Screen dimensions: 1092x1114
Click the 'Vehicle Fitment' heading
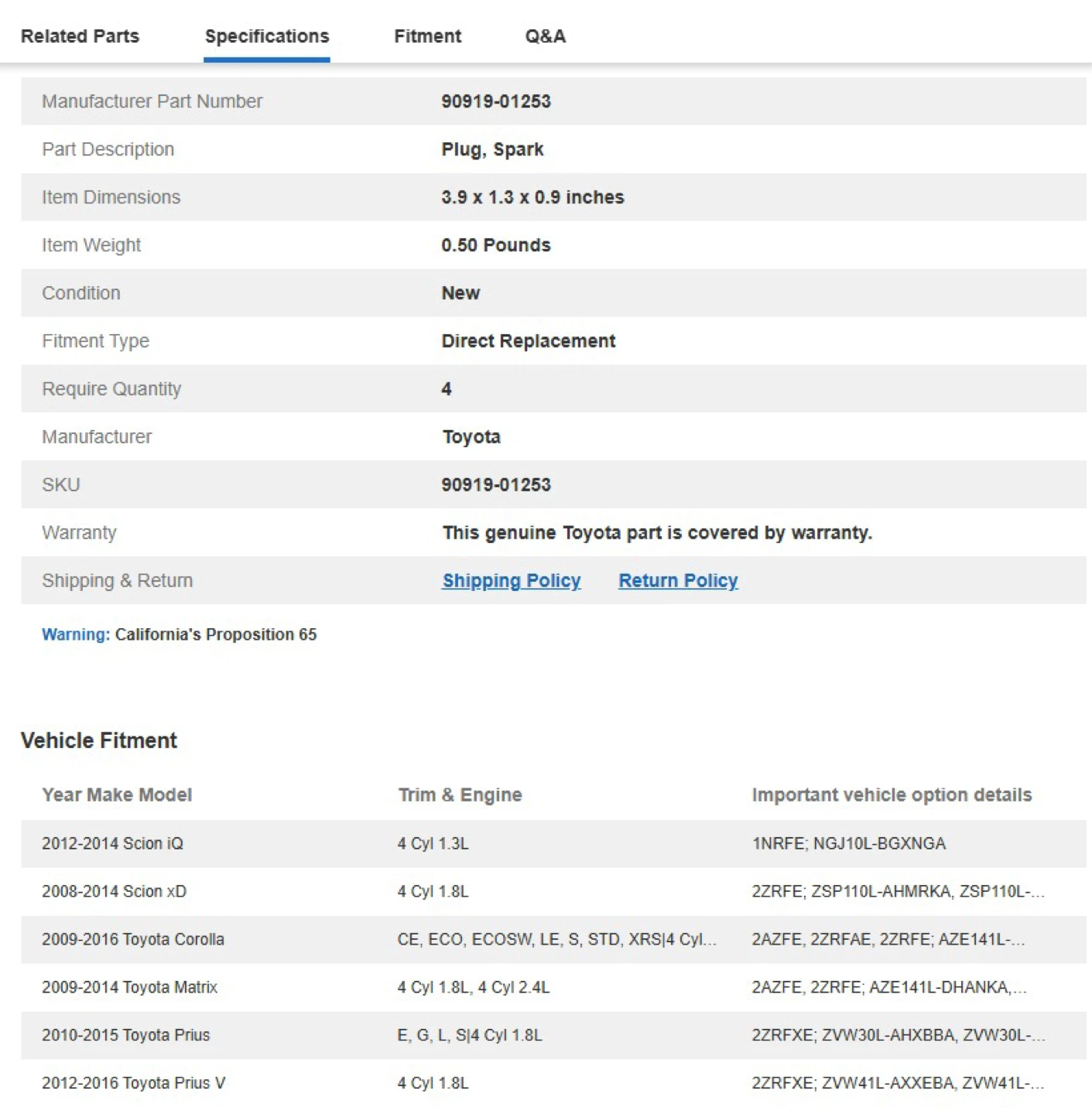tap(99, 741)
